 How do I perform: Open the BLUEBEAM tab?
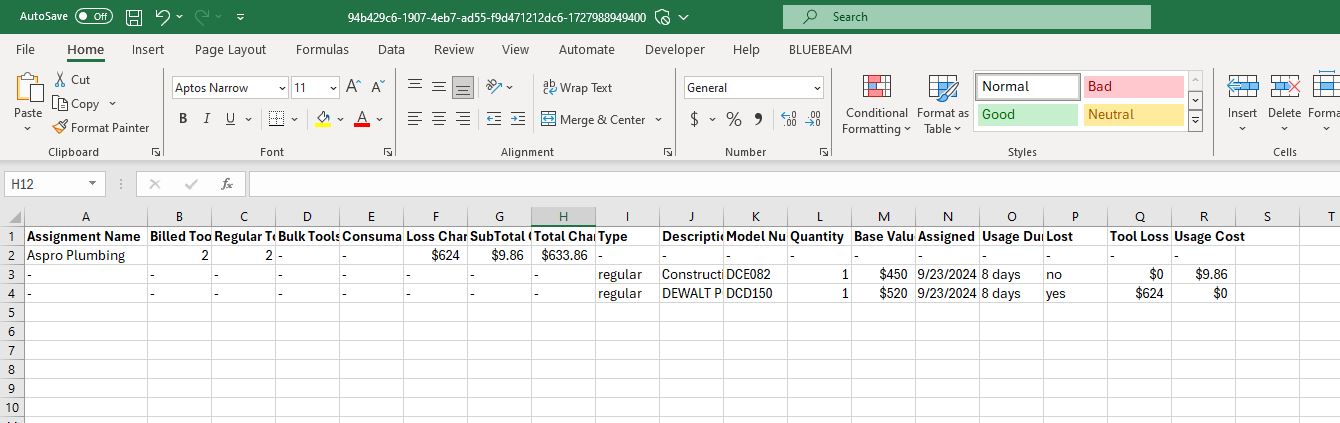pos(820,49)
